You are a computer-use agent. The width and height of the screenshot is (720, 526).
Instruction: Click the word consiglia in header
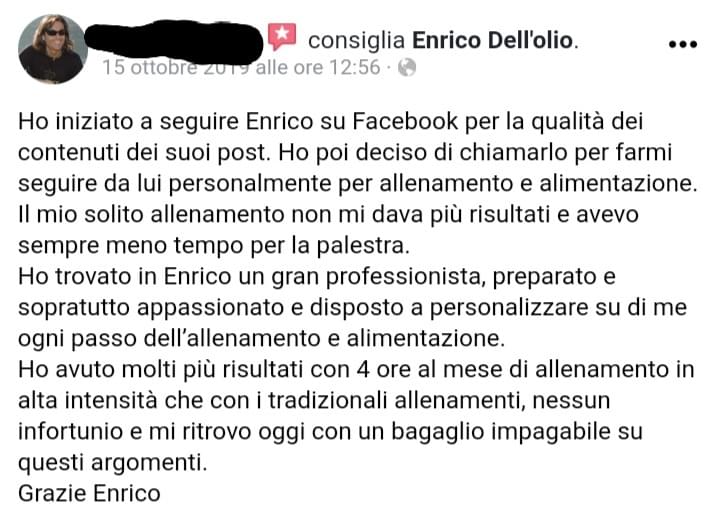pos(356,41)
